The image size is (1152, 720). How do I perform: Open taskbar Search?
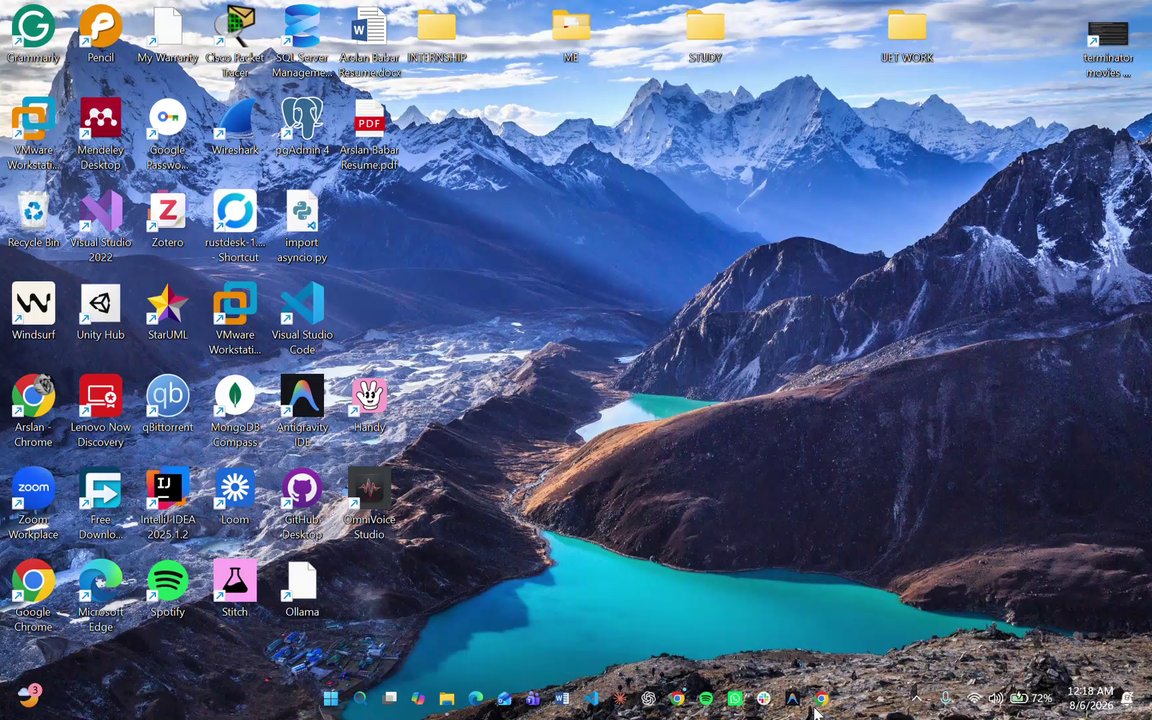click(360, 698)
